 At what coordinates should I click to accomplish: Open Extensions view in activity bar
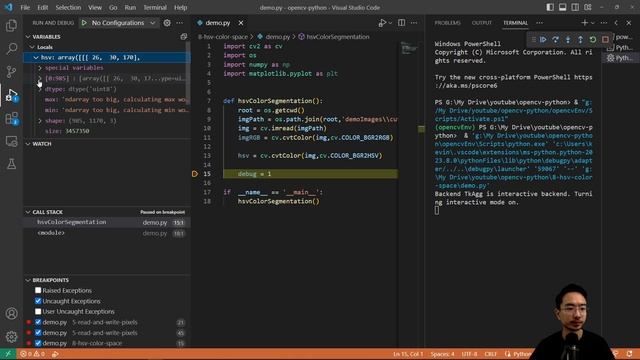tap(11, 118)
